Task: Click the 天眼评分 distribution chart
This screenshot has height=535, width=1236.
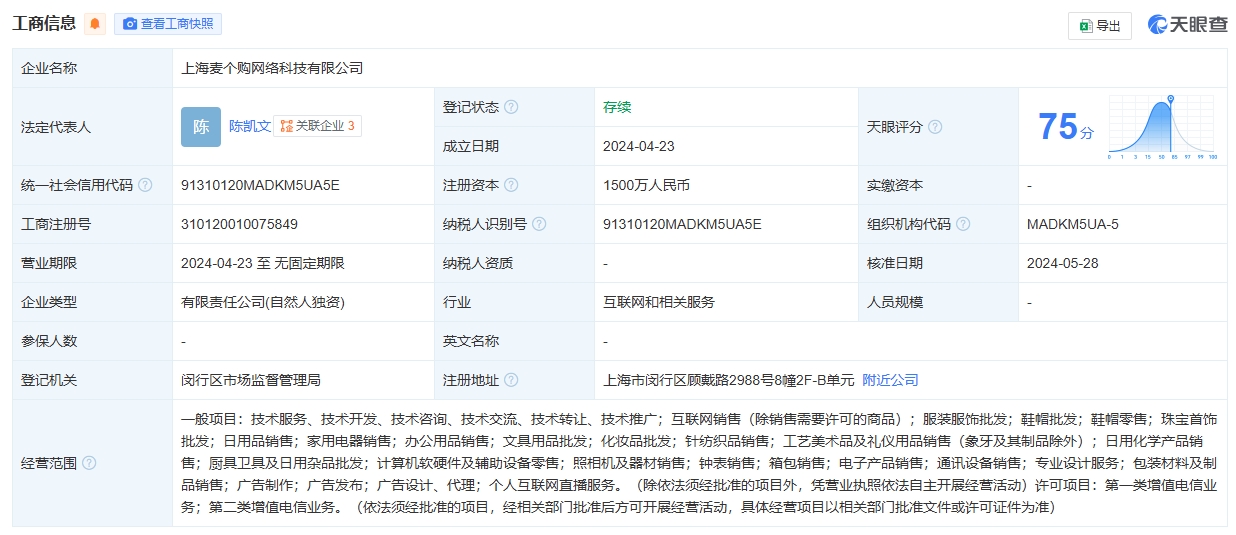Action: pos(1161,128)
